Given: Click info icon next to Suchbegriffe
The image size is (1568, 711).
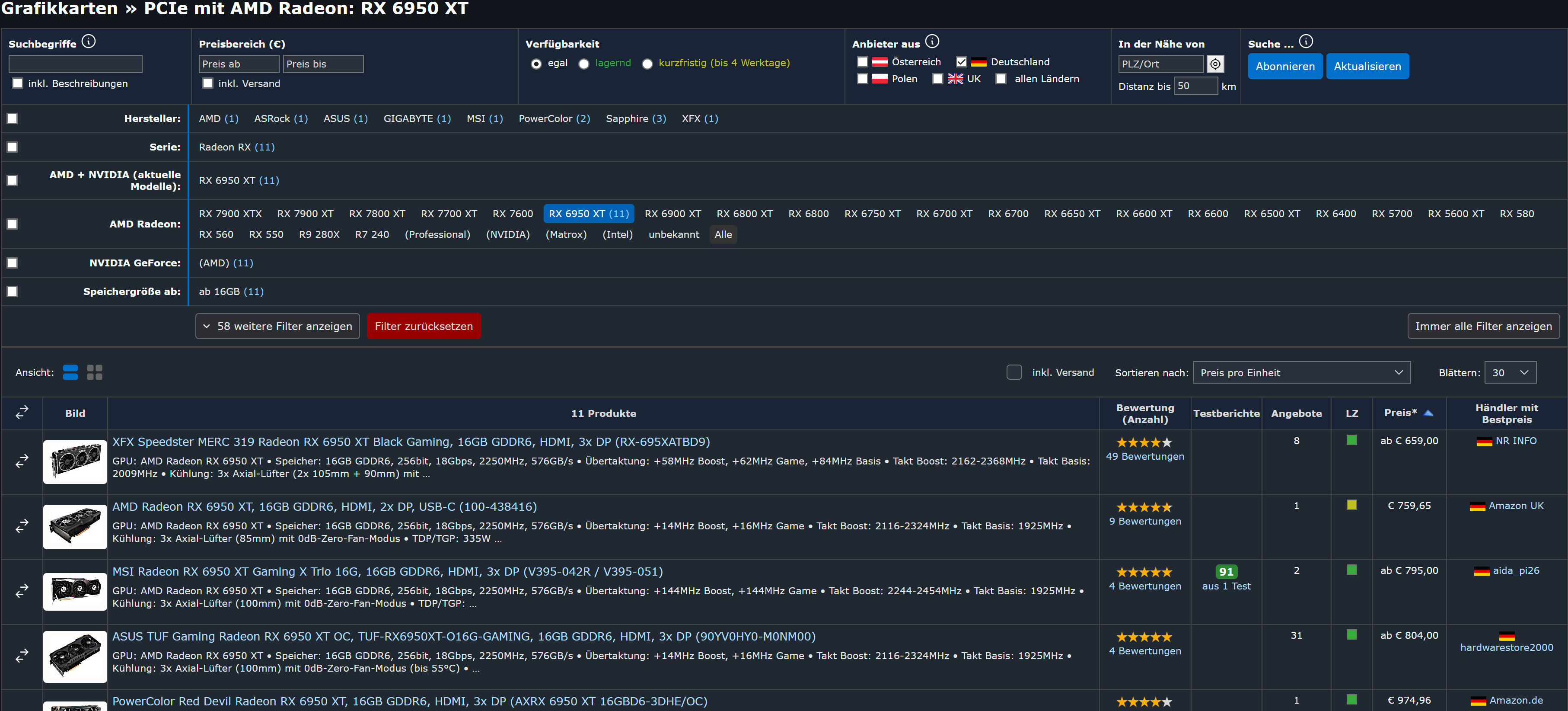Looking at the screenshot, I should point(89,42).
